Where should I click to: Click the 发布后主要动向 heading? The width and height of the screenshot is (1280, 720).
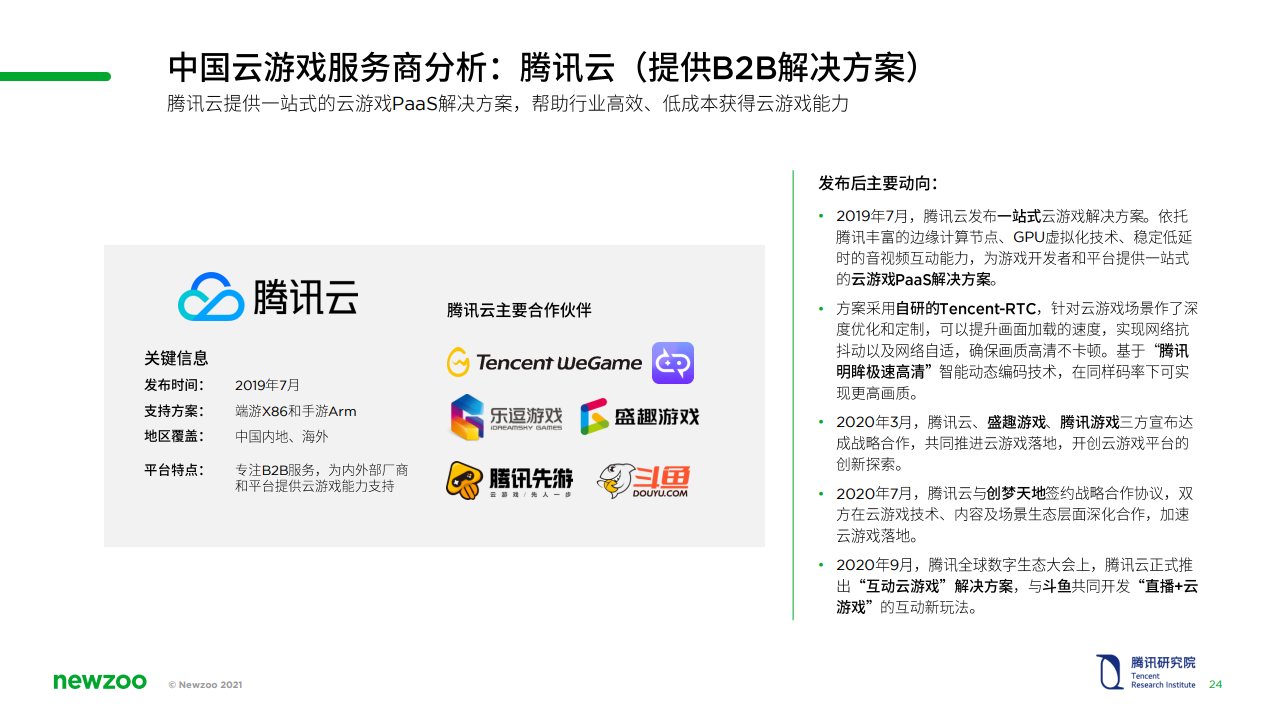878,183
